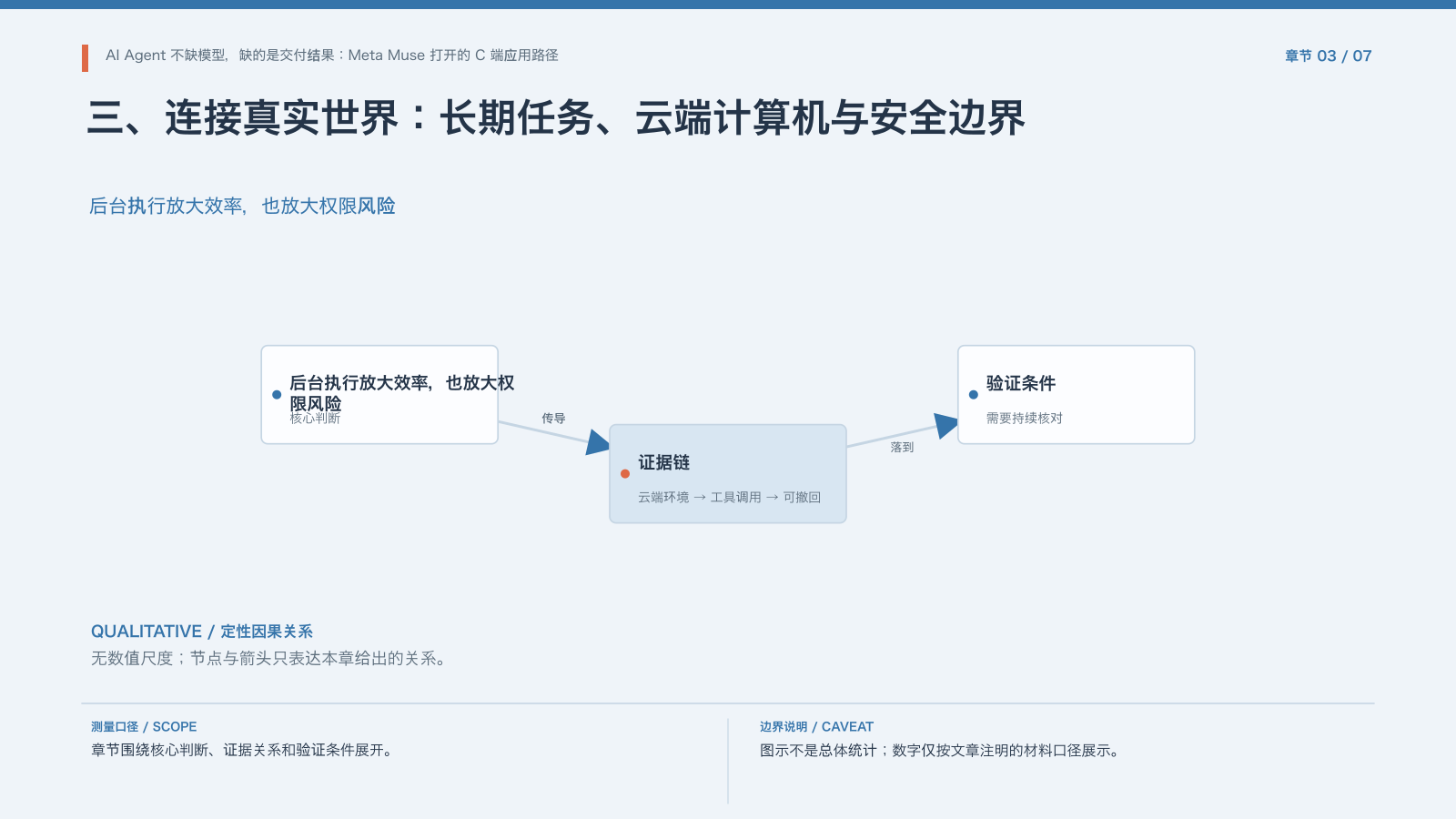Viewport: 1456px width, 819px height.
Task: Select the blue subtitle "后台执行放大效率，也放大权限风险" below the title
Action: pos(242,207)
